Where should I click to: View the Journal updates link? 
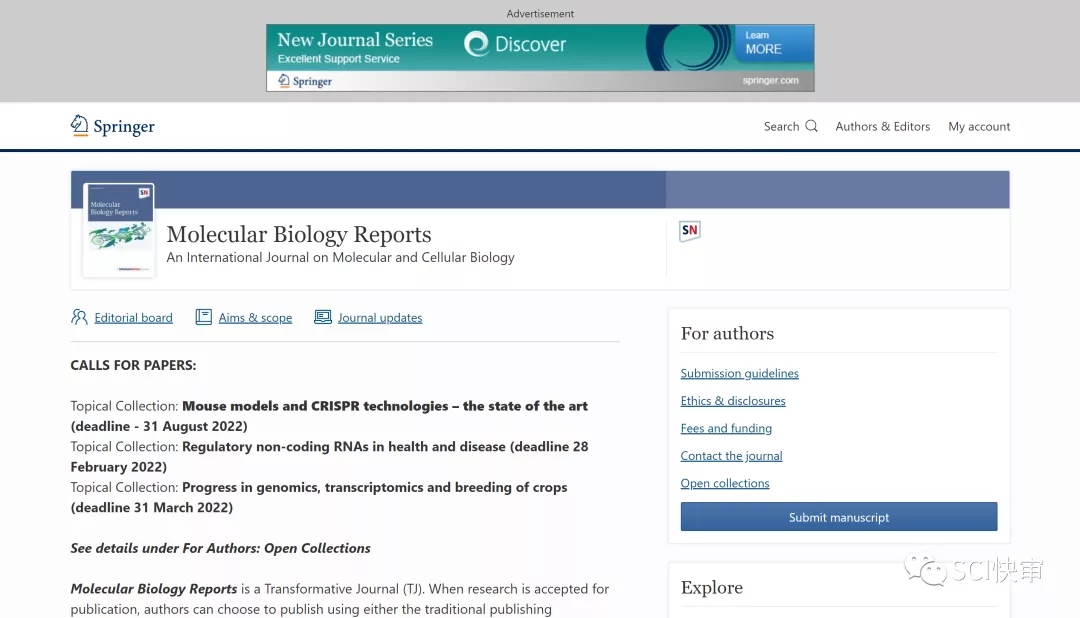(x=379, y=318)
